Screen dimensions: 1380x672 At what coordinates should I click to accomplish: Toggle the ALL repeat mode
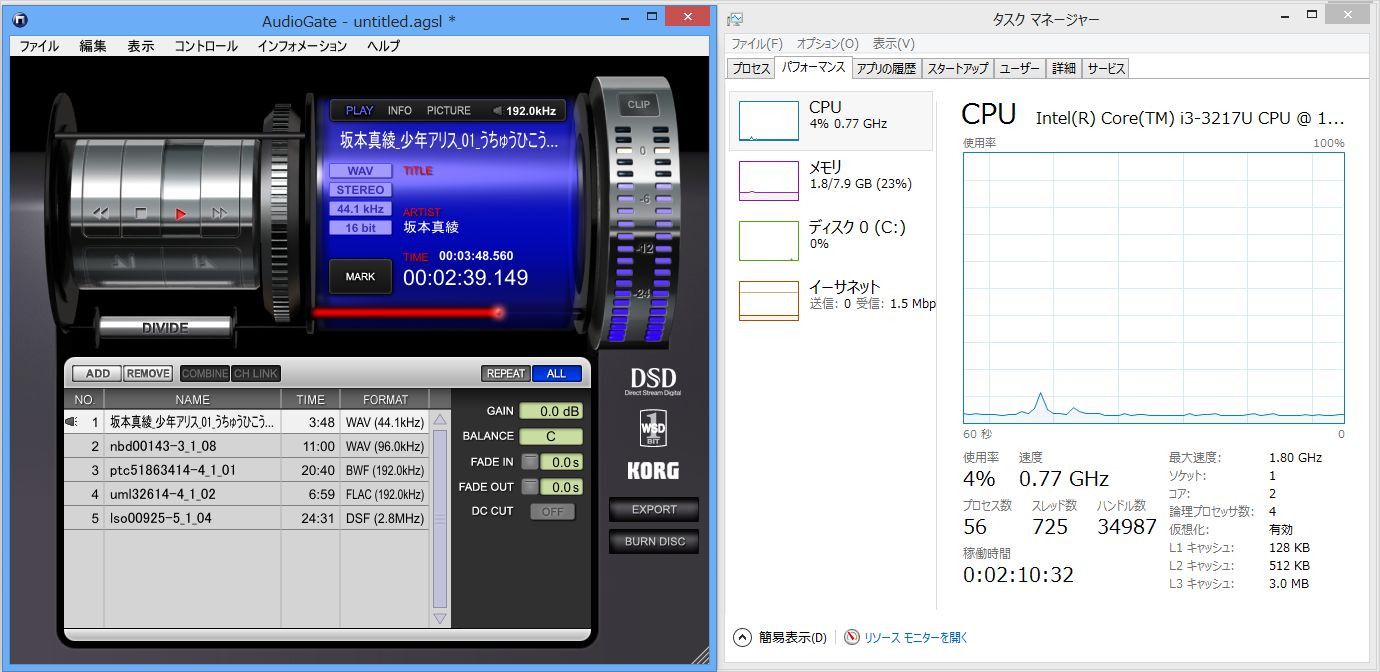[556, 373]
